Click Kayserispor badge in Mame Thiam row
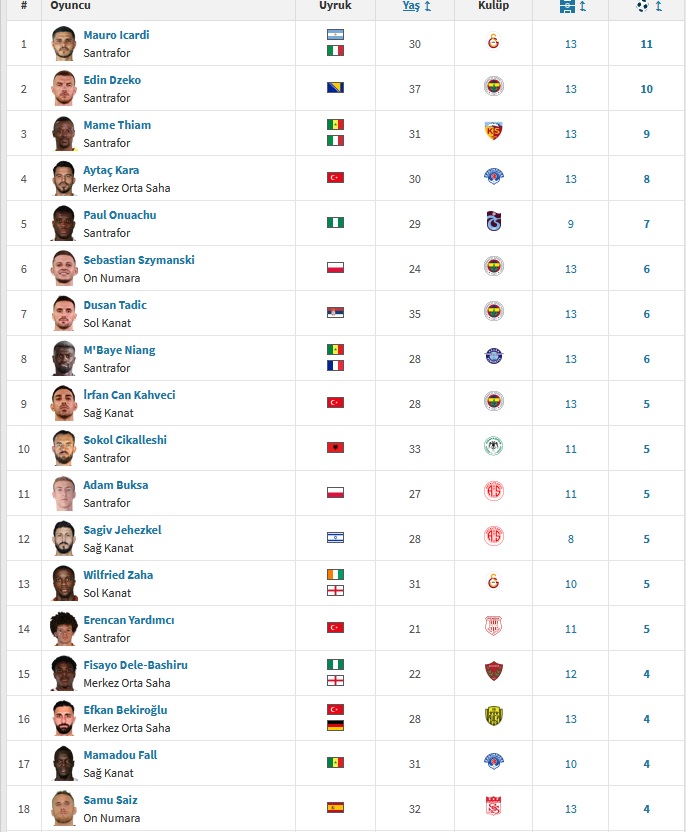Image resolution: width=686 pixels, height=832 pixels. click(493, 131)
